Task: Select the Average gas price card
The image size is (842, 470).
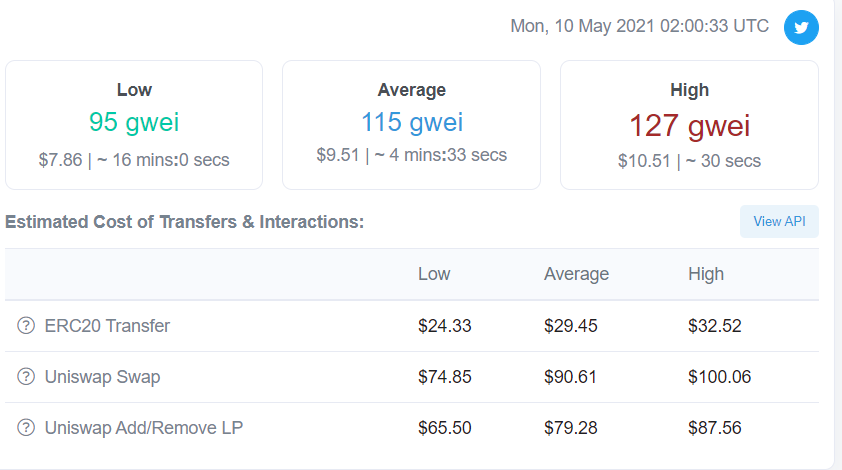Action: (411, 125)
